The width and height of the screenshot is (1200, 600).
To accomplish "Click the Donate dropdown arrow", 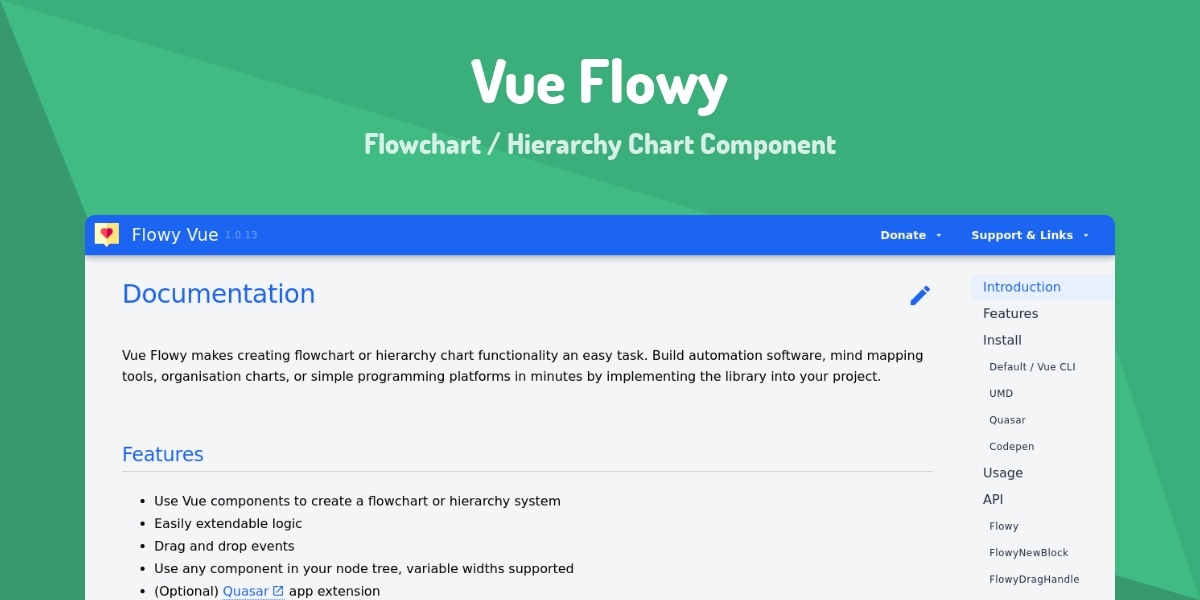I will click(938, 236).
